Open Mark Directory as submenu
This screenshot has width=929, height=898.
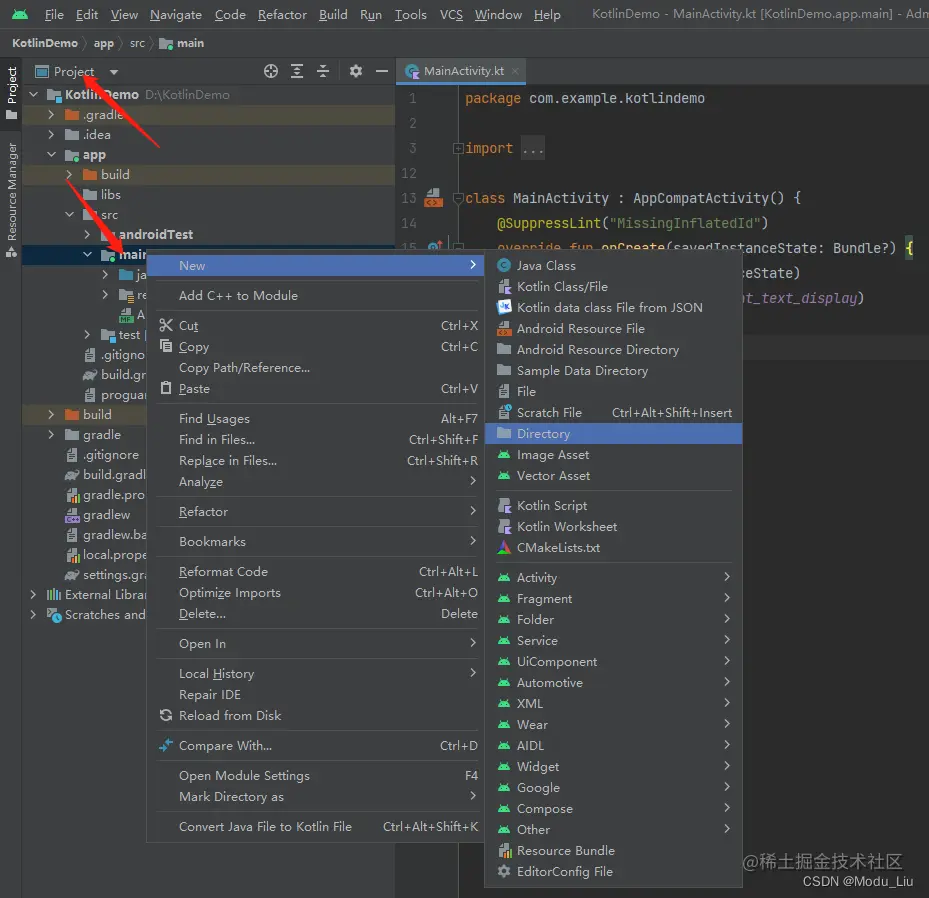(316, 797)
